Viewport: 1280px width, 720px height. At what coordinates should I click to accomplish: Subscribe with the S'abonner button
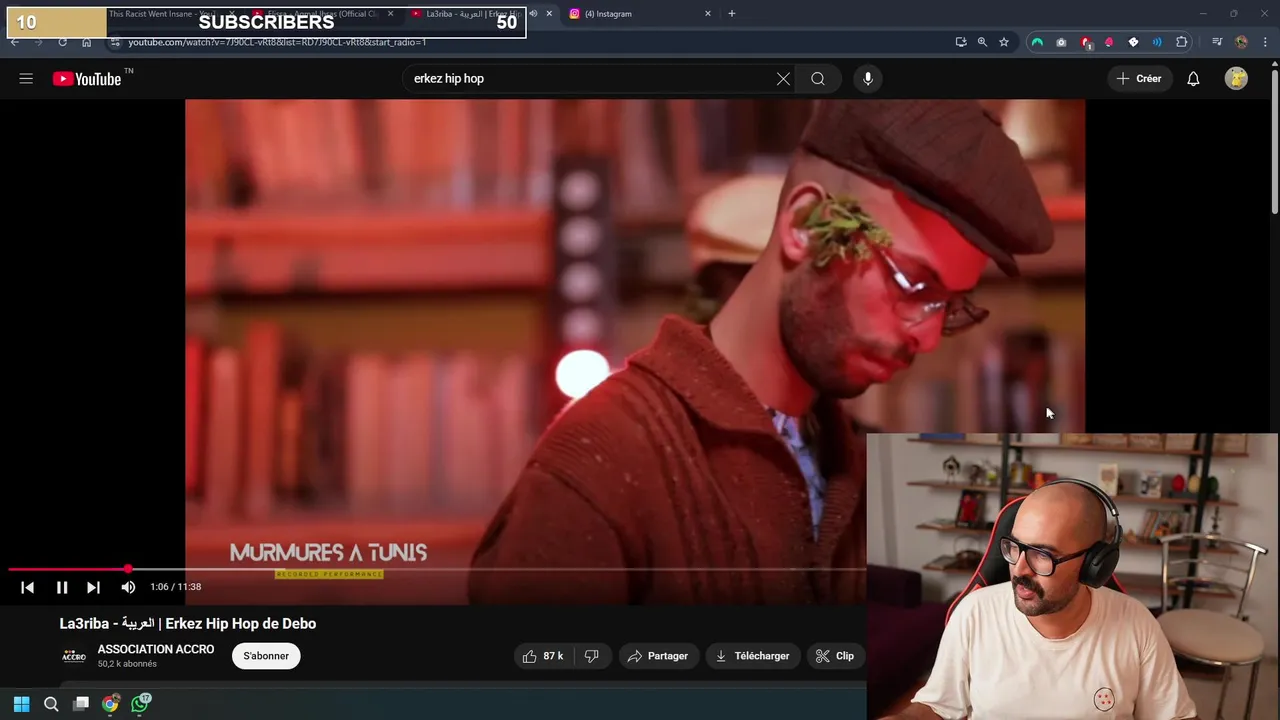click(x=266, y=656)
